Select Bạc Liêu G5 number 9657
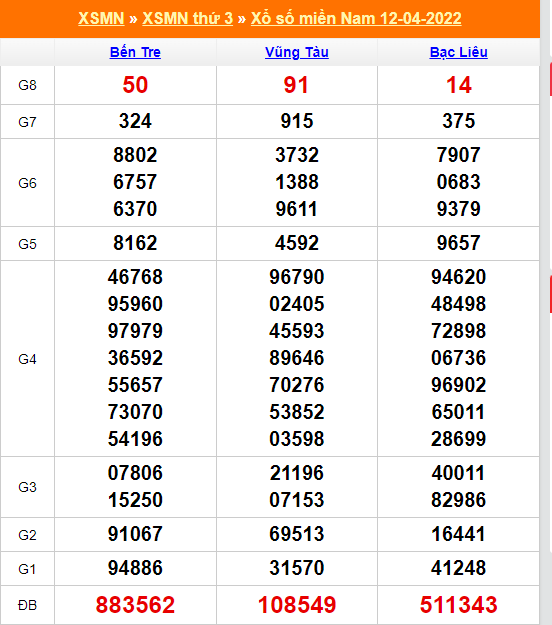Viewport: 552px width, 625px height. point(459,243)
